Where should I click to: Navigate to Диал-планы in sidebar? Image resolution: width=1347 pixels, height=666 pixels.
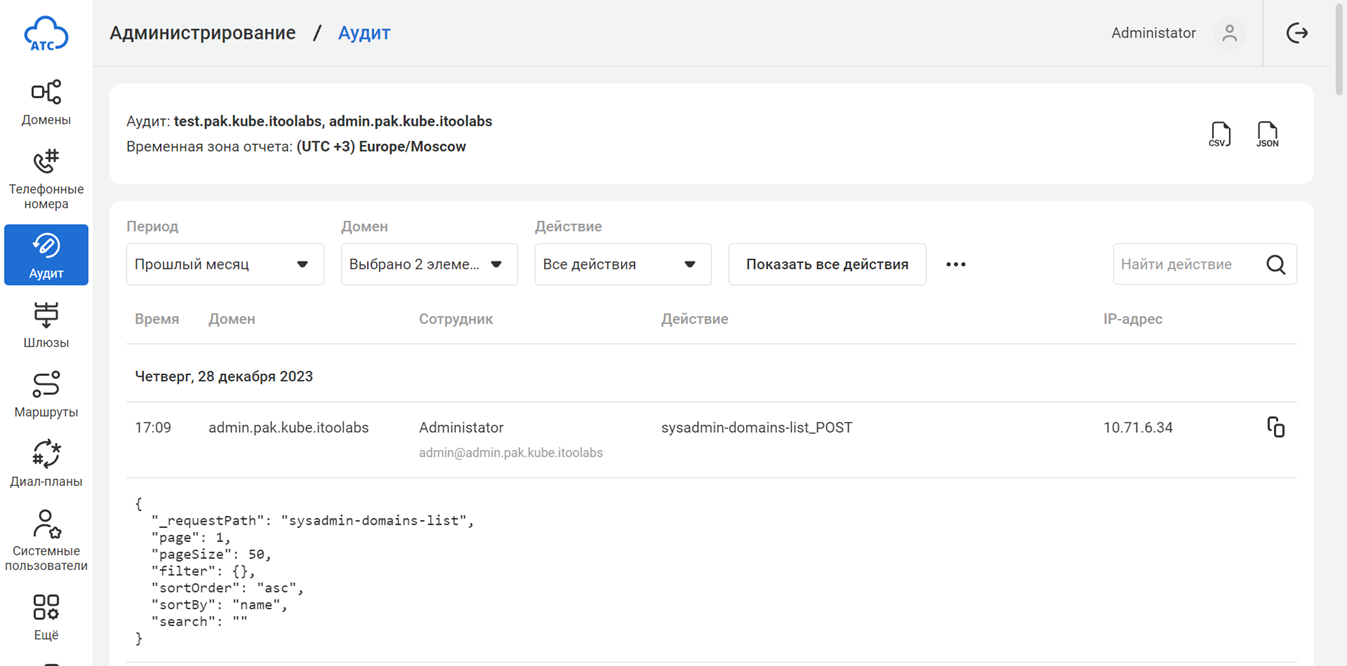[46, 464]
